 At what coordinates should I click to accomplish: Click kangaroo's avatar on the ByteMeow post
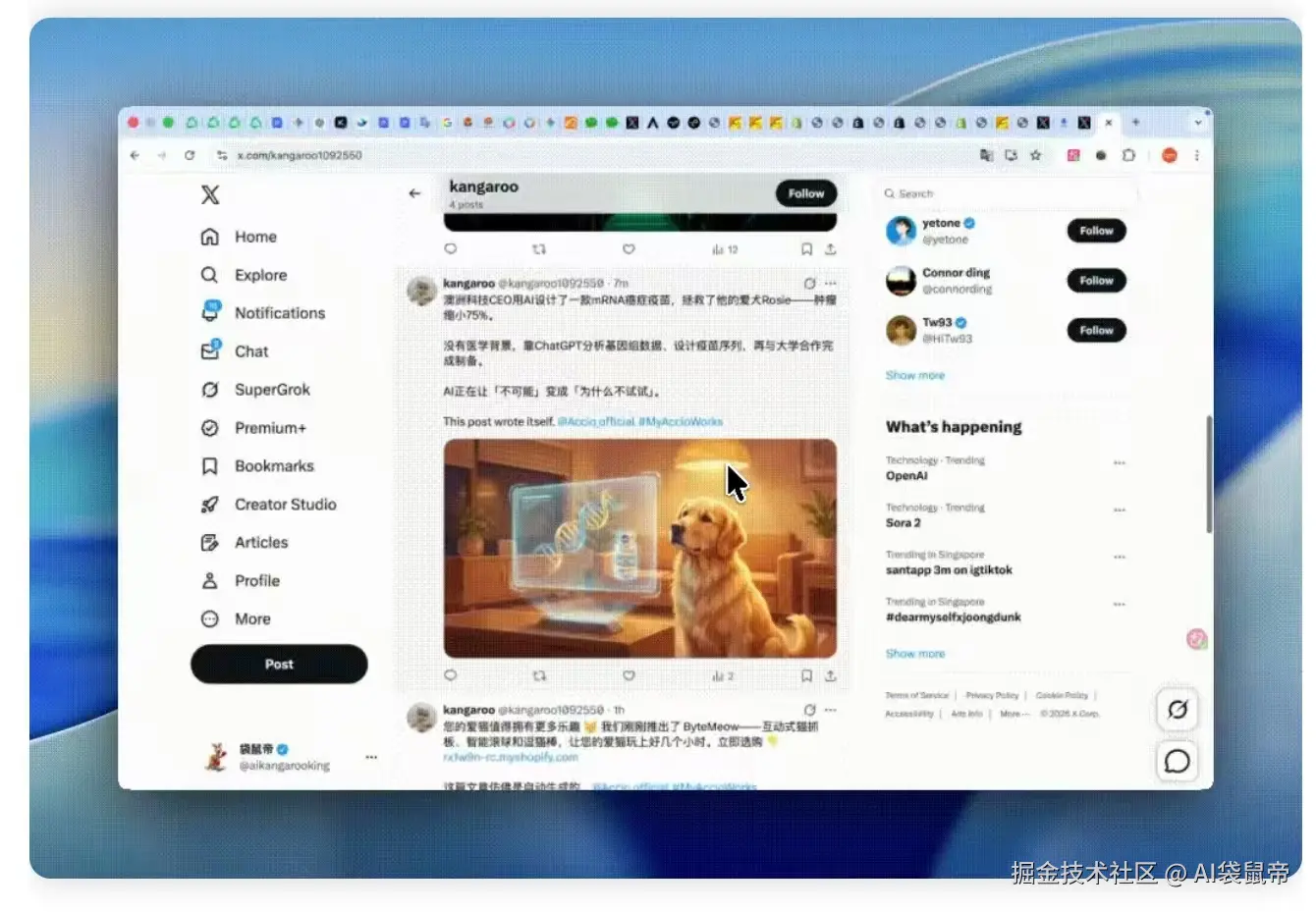tap(422, 718)
